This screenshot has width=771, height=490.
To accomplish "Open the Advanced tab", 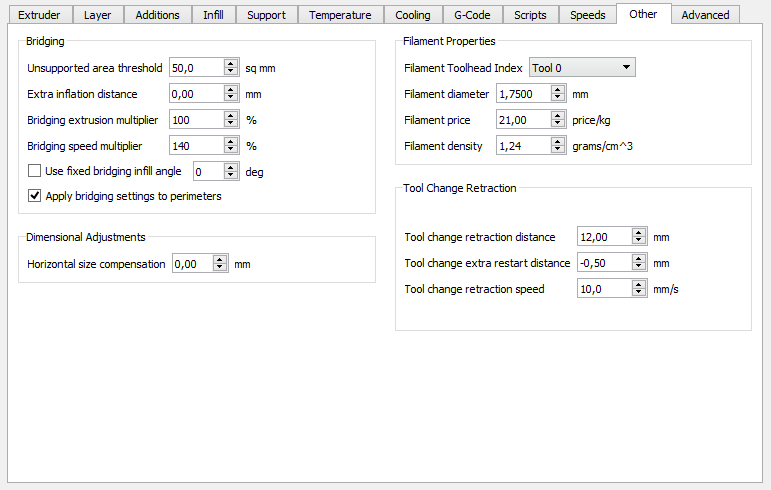I will (x=705, y=15).
